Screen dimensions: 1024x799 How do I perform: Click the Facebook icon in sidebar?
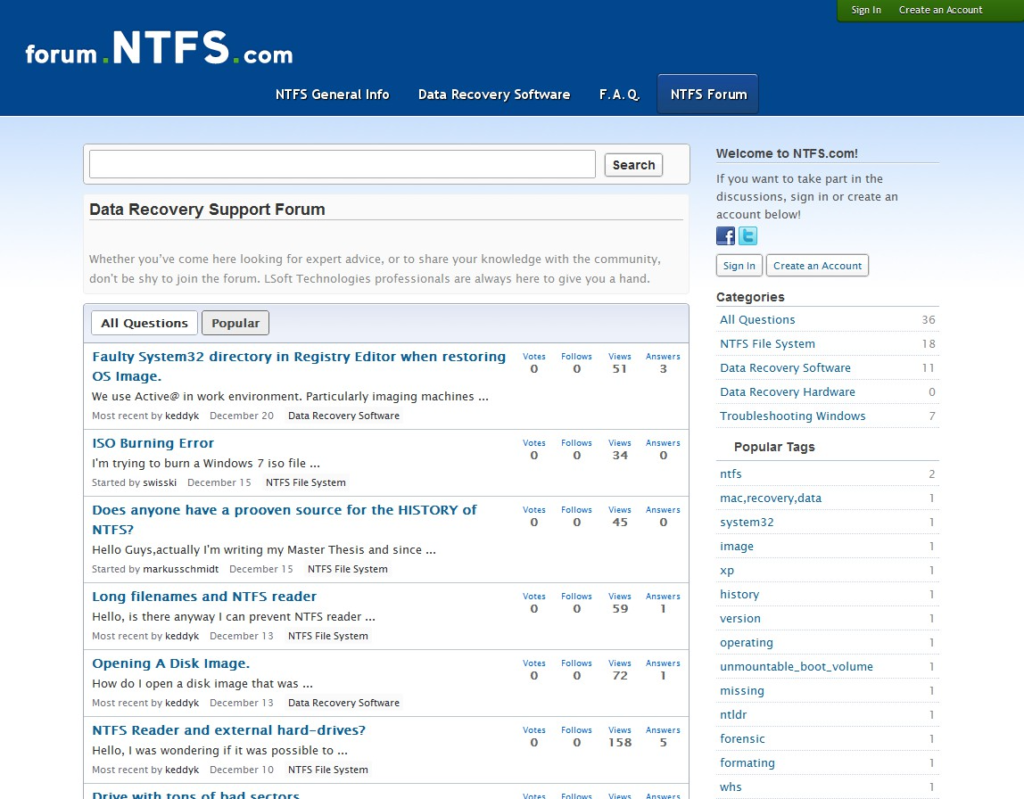coord(725,236)
